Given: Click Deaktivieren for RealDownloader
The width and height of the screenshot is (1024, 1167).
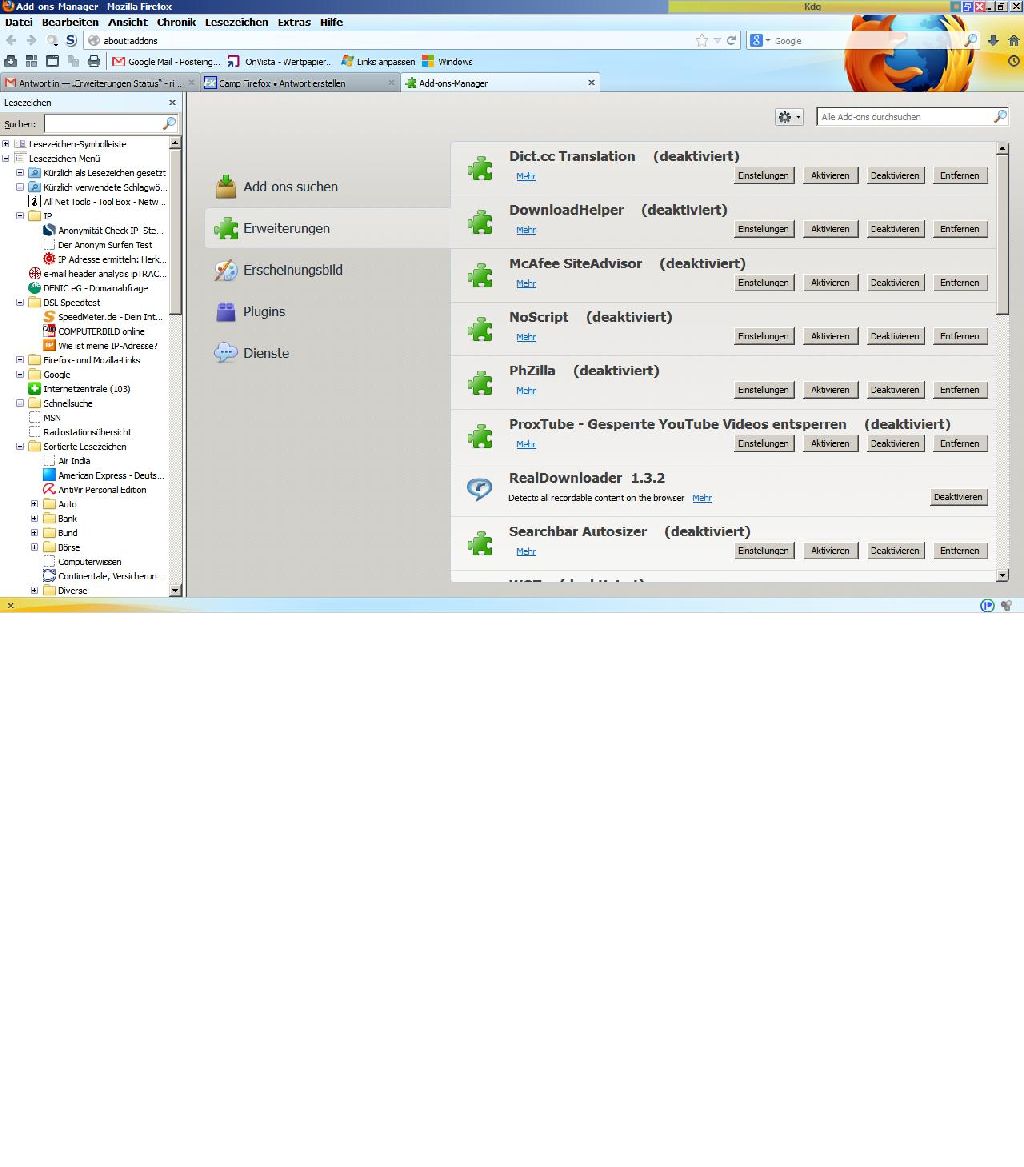Looking at the screenshot, I should tap(959, 497).
